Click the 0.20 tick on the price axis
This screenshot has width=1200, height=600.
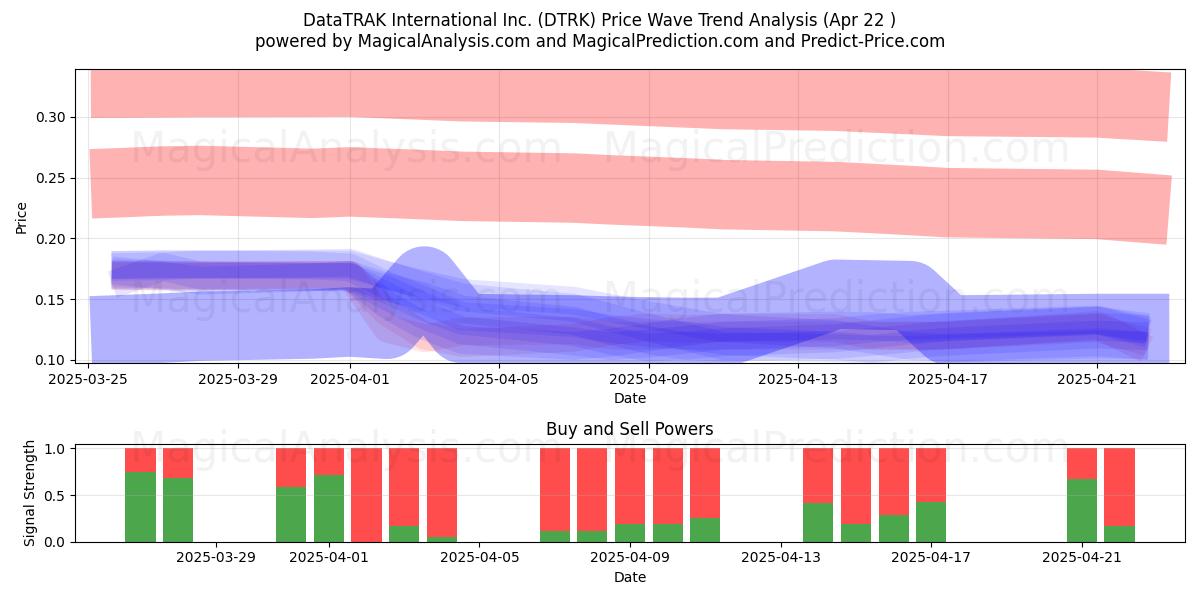tap(51, 239)
